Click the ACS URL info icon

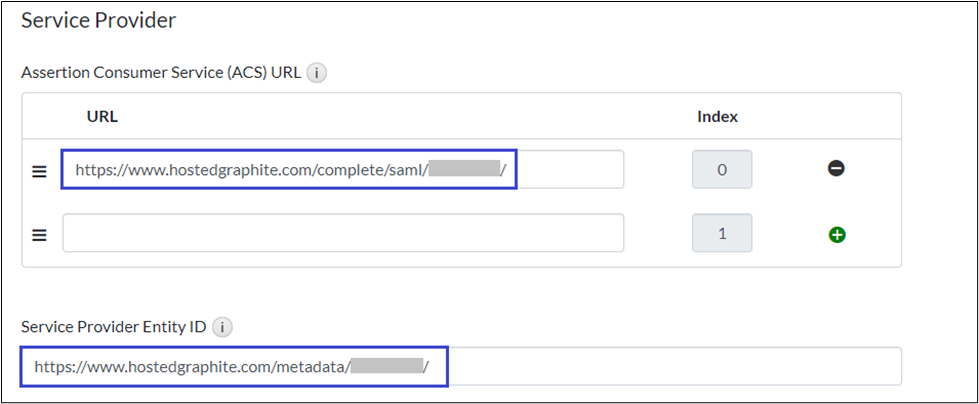pos(317,73)
